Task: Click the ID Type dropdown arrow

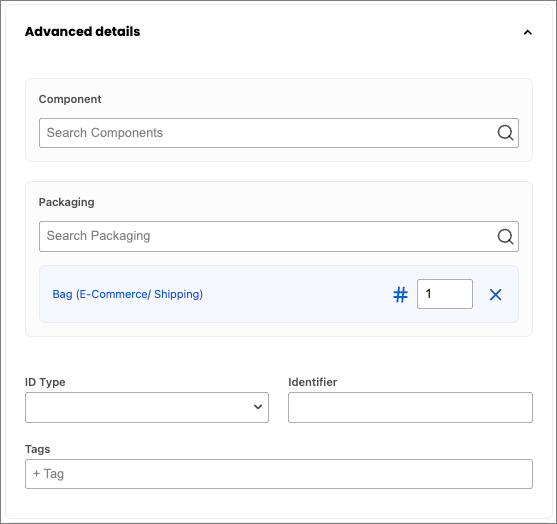Action: click(x=258, y=407)
